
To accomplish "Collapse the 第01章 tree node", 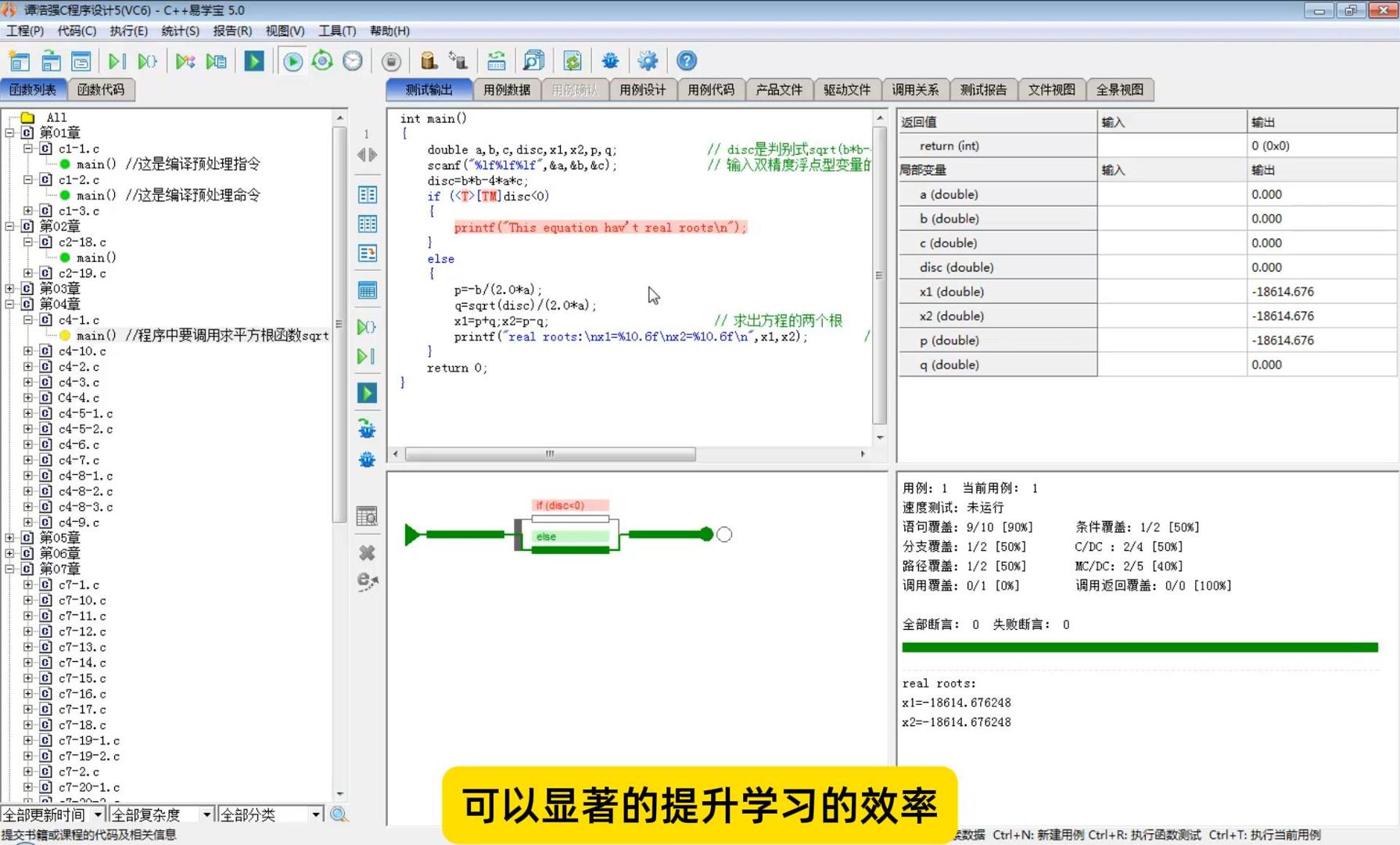I will pos(9,133).
